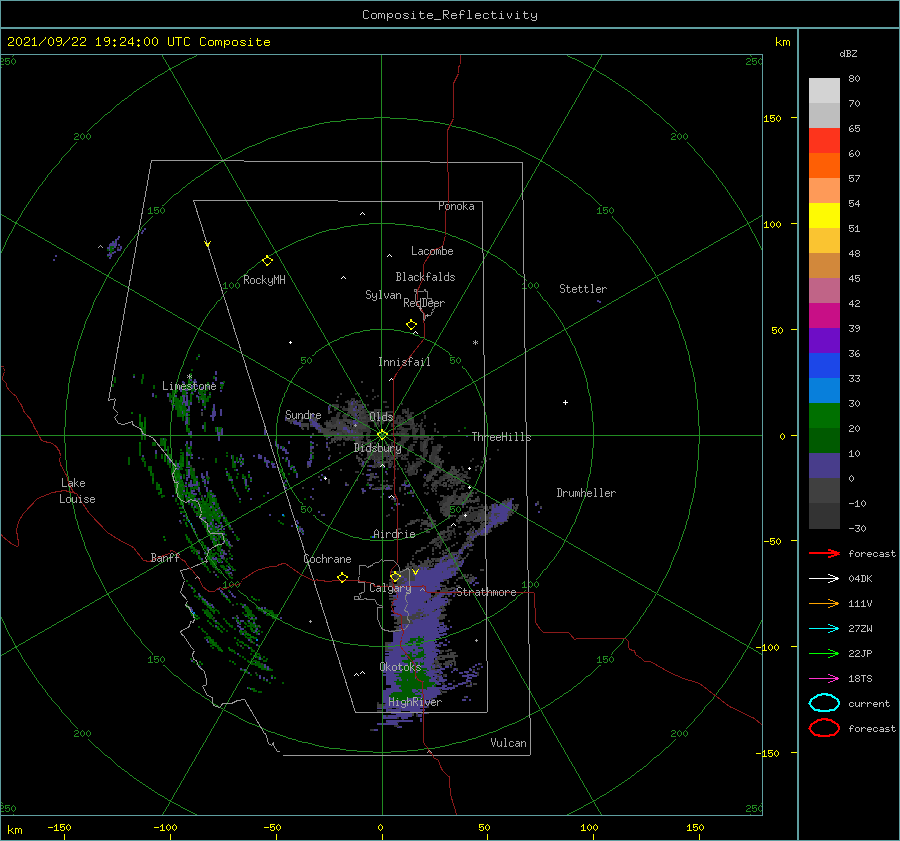
Task: Click the yellow V marker northwest of RockyMH
Action: pos(208,244)
